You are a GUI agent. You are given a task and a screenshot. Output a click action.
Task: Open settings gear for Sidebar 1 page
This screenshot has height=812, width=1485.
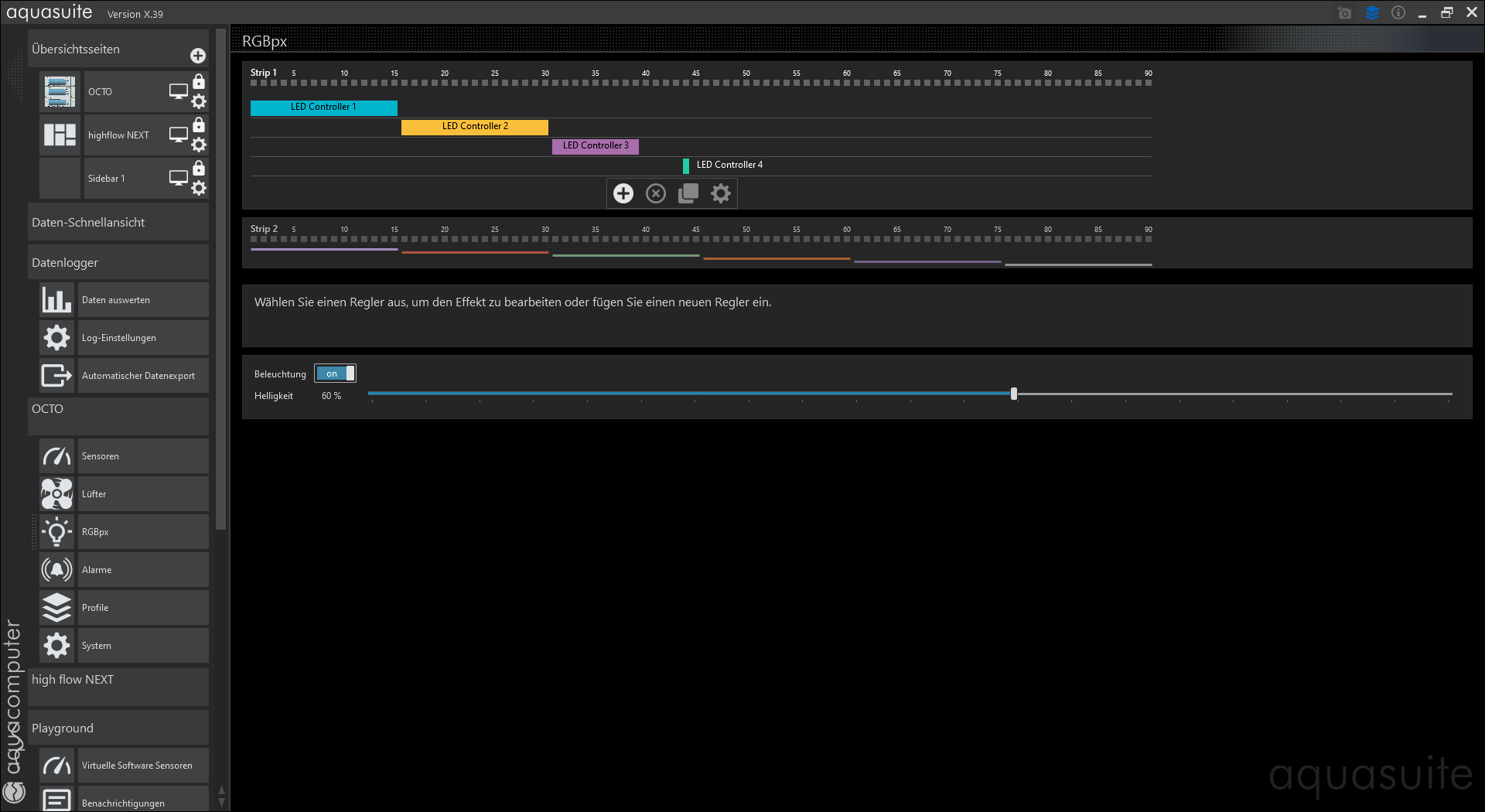199,188
